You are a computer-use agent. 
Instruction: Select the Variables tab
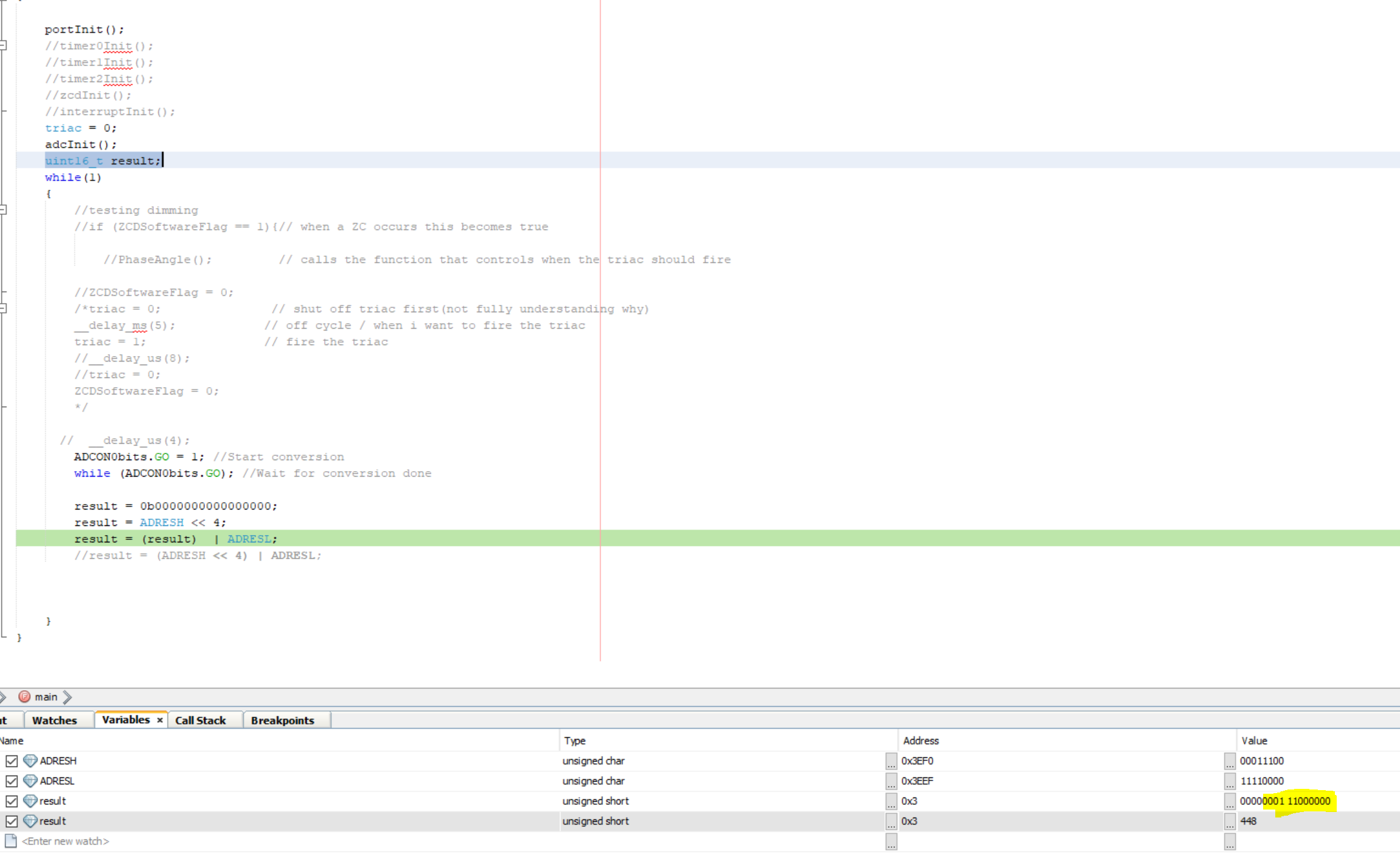(x=125, y=720)
